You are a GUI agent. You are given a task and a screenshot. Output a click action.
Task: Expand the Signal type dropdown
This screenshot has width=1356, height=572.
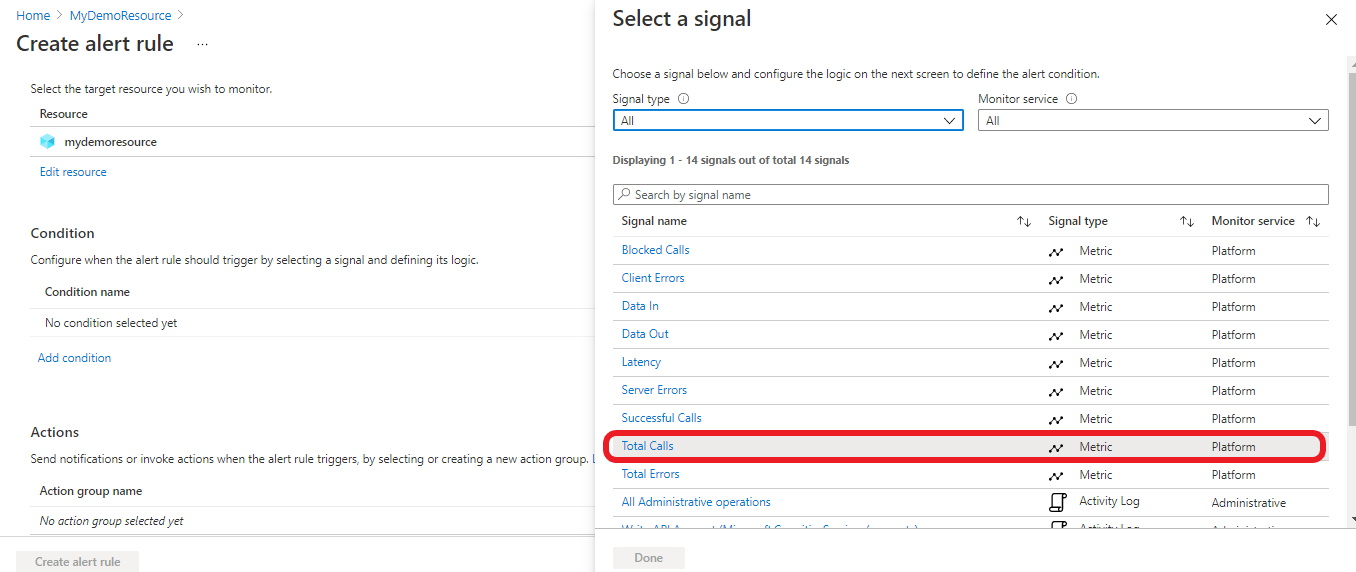point(786,121)
